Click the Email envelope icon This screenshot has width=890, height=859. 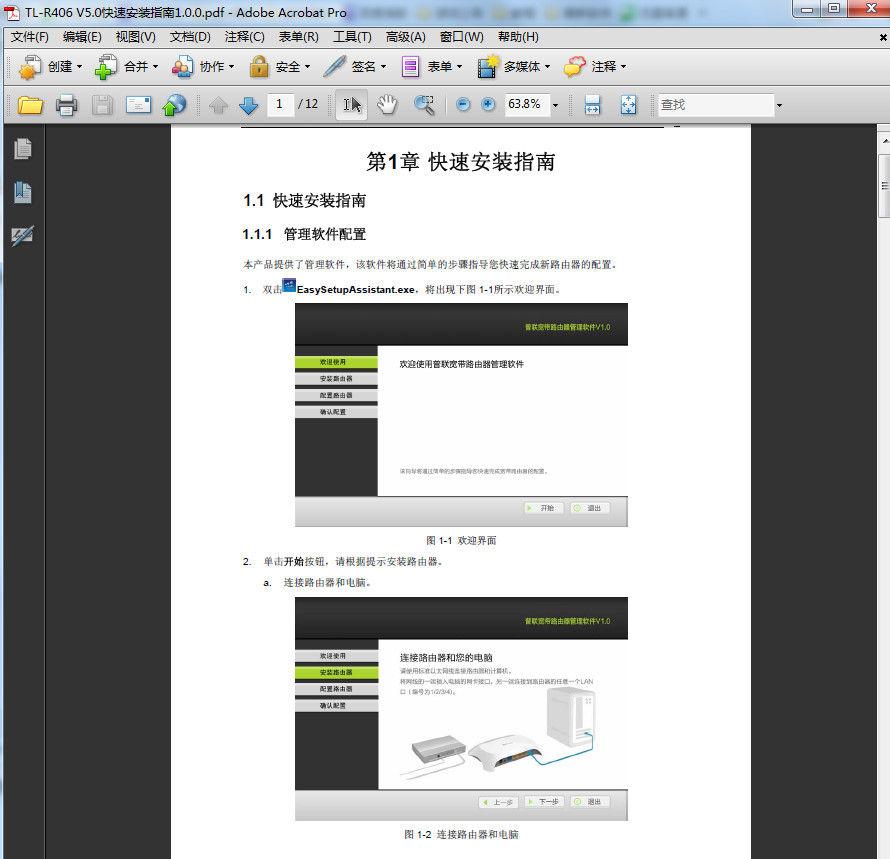point(138,105)
